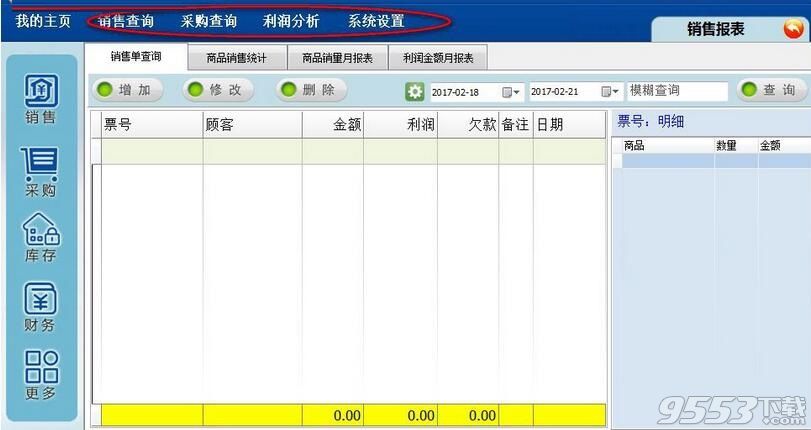Open the 系统设置 menu
This screenshot has height=430, width=811.
point(376,21)
